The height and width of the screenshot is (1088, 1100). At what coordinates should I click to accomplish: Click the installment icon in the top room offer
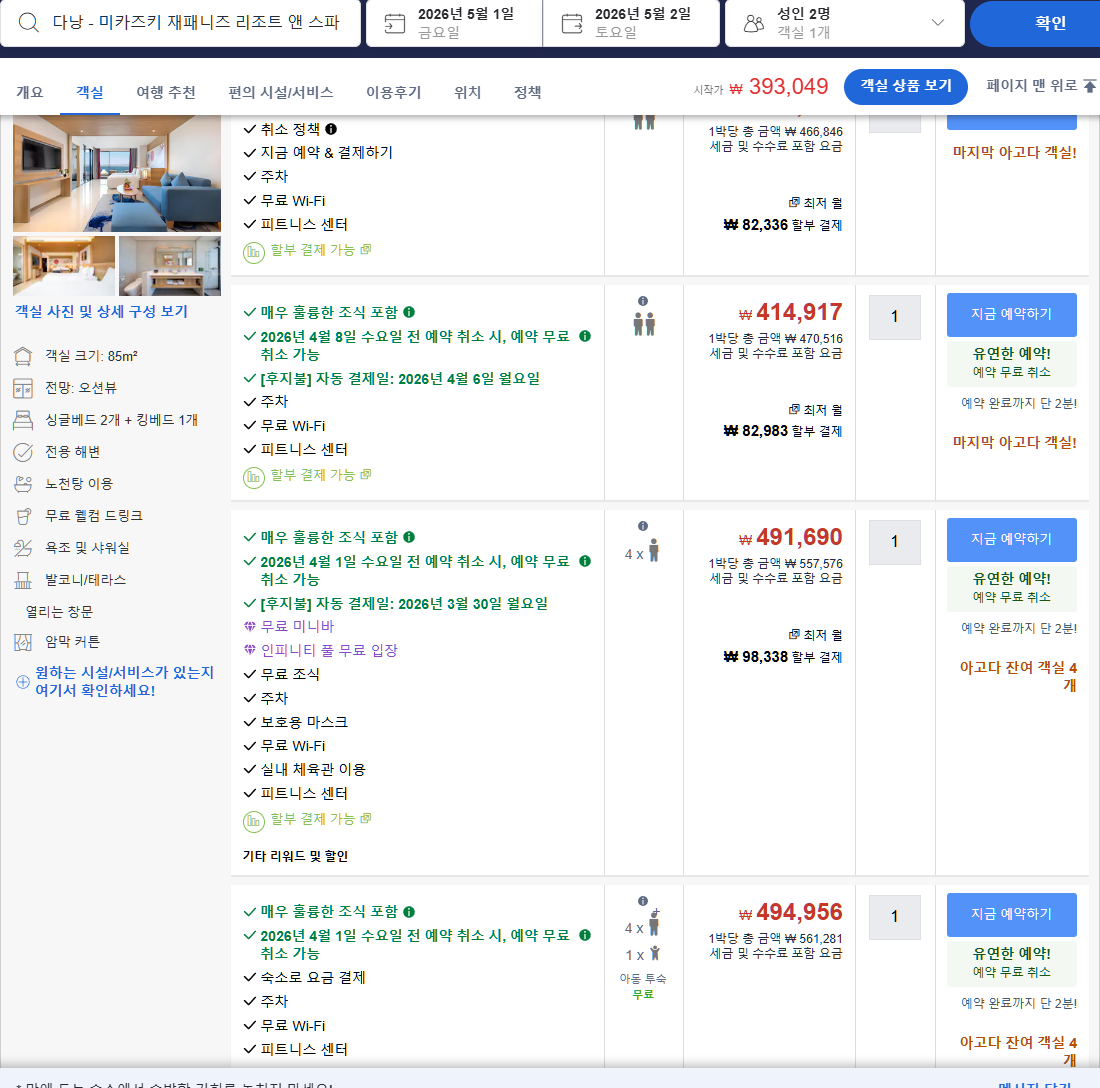pos(253,252)
